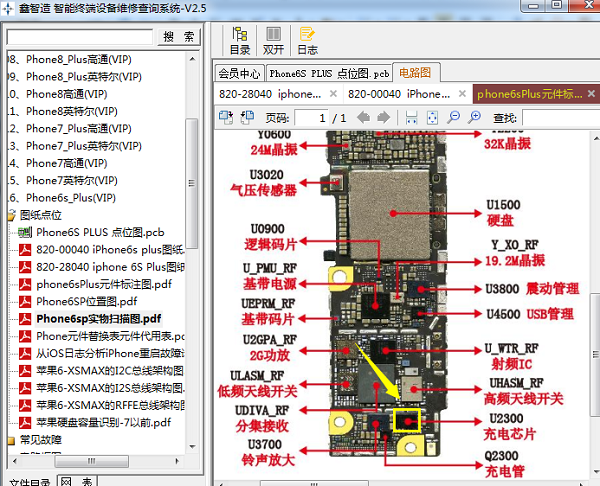Close the 820-00040 iPhone document tab
This screenshot has height=486, width=600.
(x=462, y=94)
